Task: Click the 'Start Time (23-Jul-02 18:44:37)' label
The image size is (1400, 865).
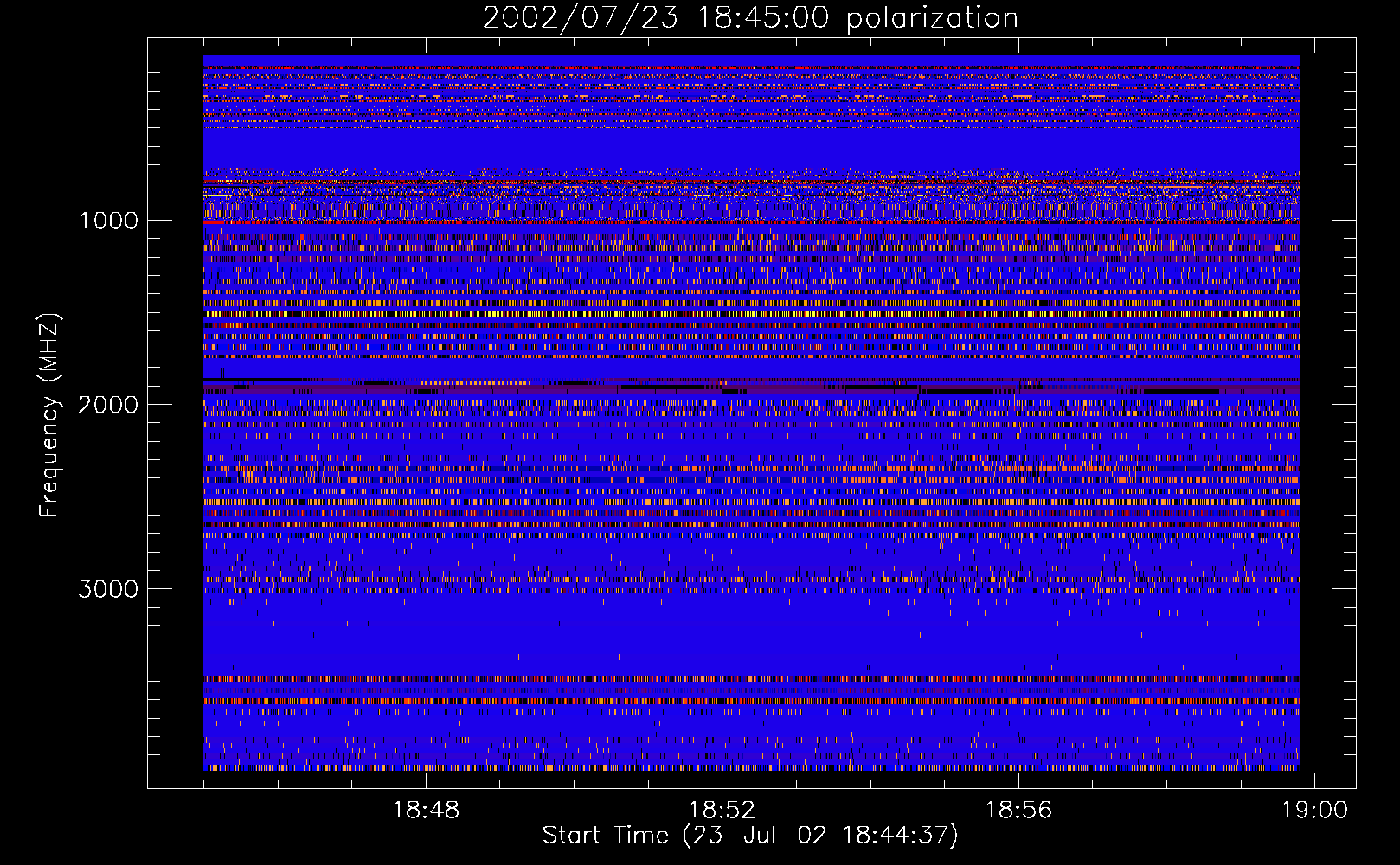Action: [750, 836]
